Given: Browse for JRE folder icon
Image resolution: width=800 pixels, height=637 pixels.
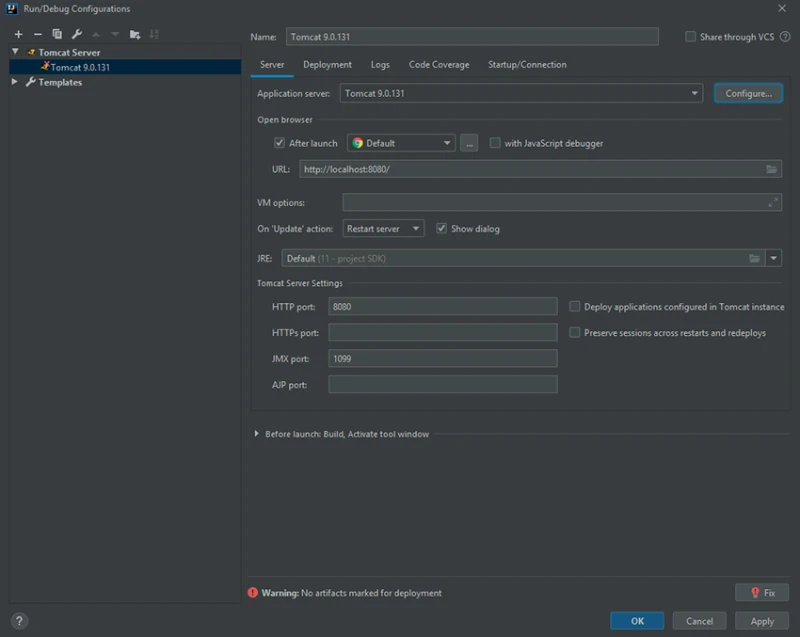Looking at the screenshot, I should pyautogui.click(x=755, y=259).
